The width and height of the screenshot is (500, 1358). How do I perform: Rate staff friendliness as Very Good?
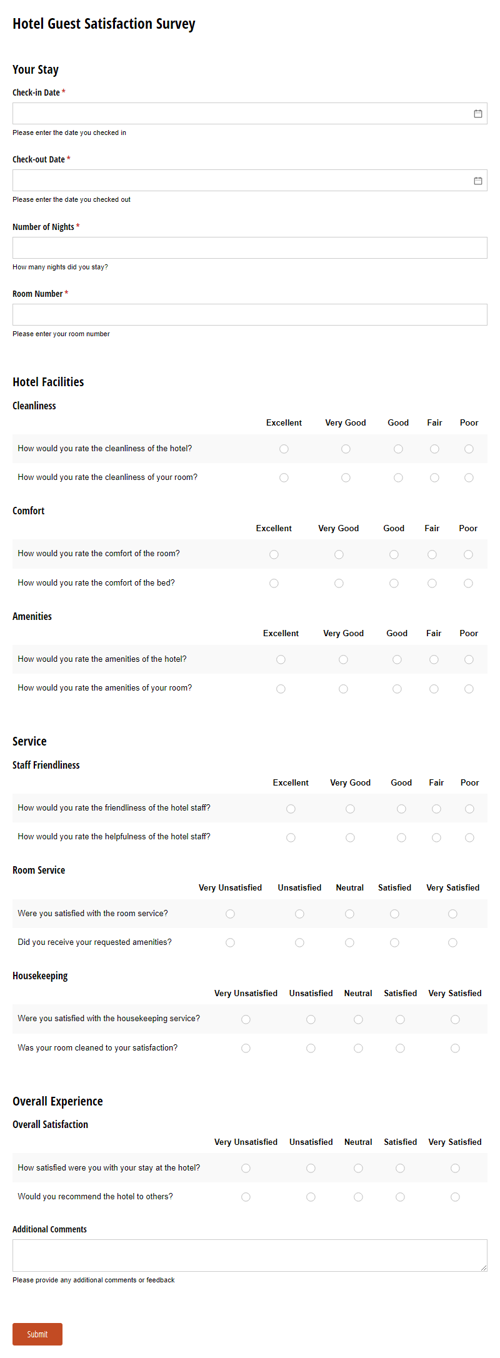[x=350, y=809]
